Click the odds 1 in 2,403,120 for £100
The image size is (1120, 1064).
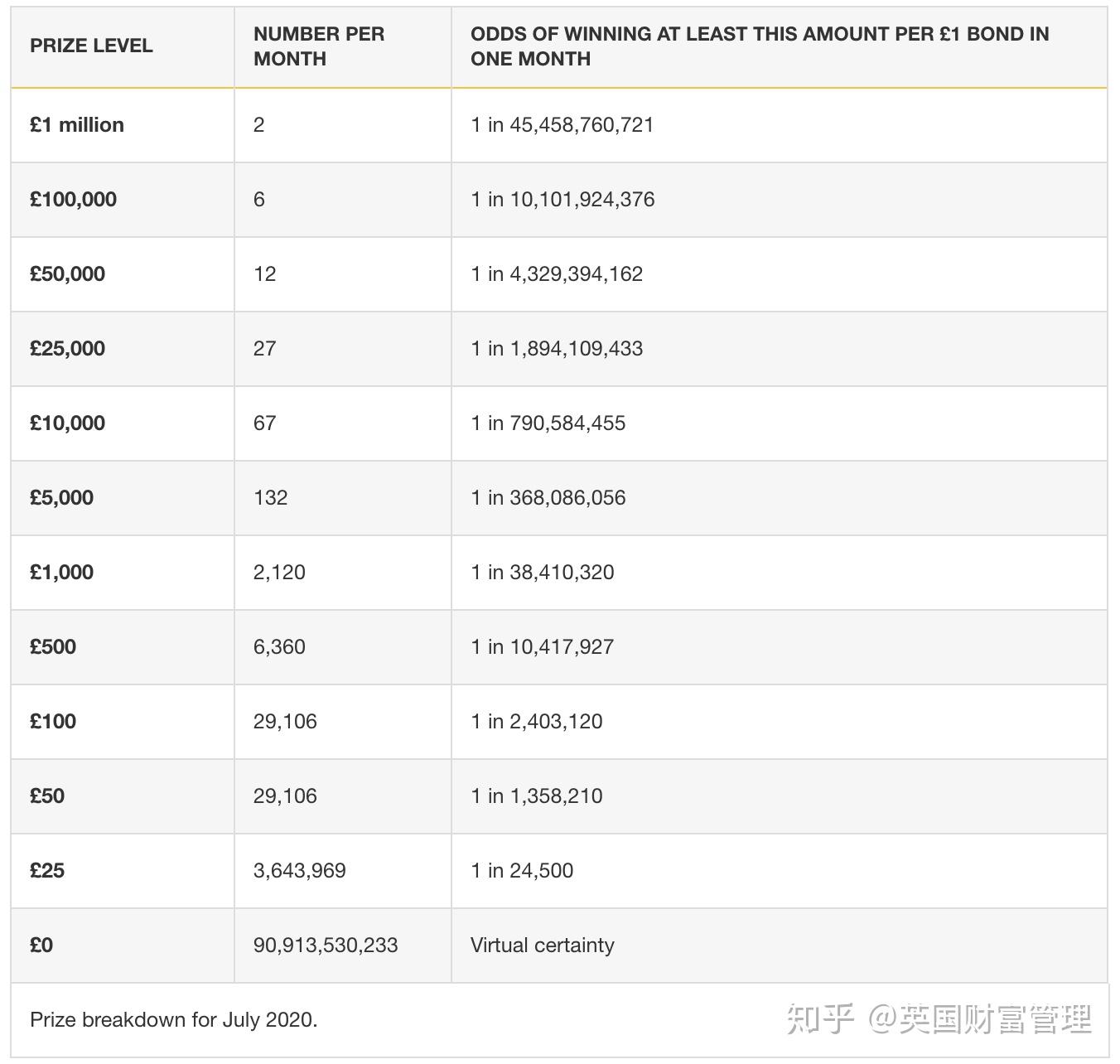pos(537,721)
